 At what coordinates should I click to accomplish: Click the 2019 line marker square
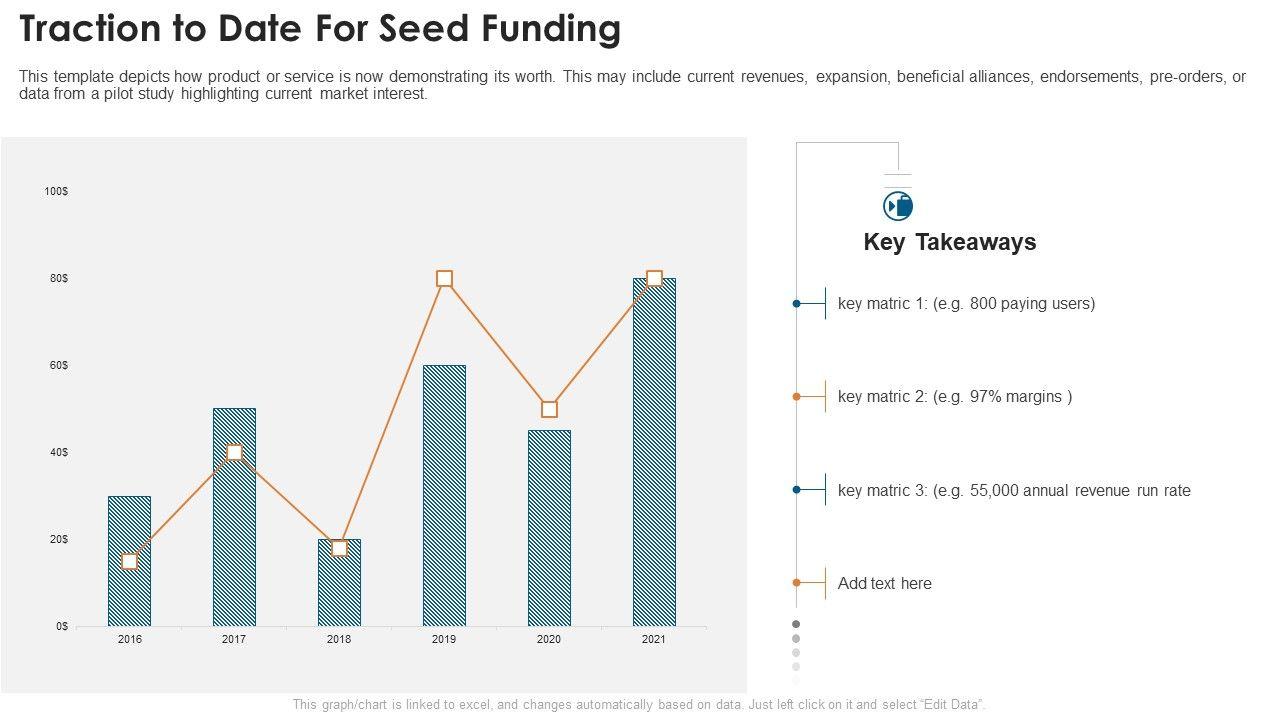coord(444,279)
